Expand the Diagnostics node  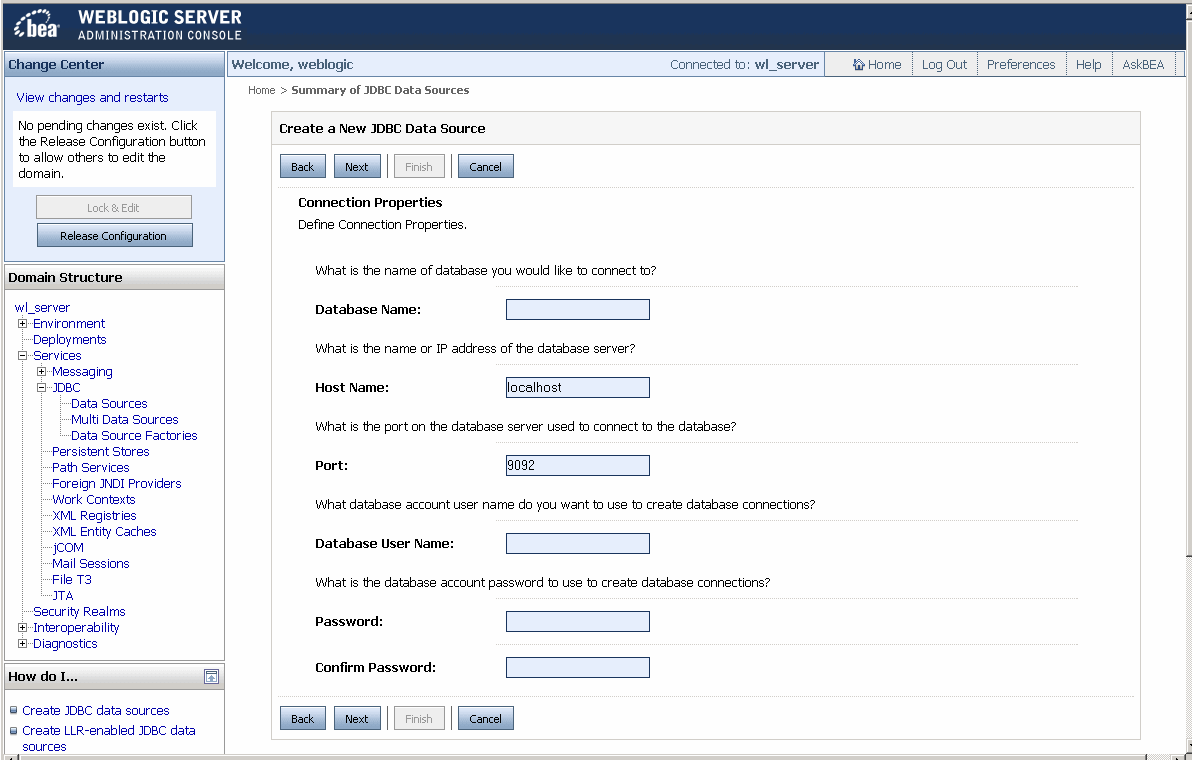point(22,643)
